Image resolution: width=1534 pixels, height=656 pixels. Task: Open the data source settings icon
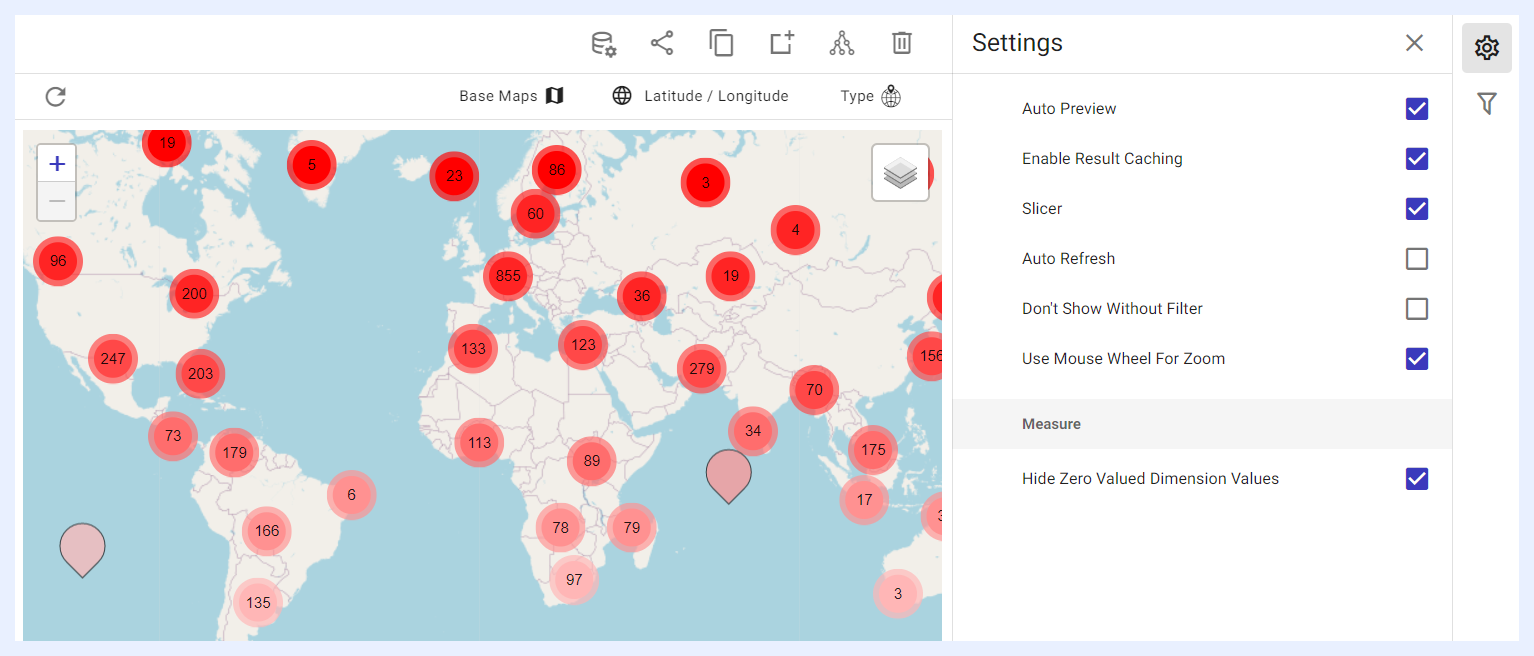point(603,43)
